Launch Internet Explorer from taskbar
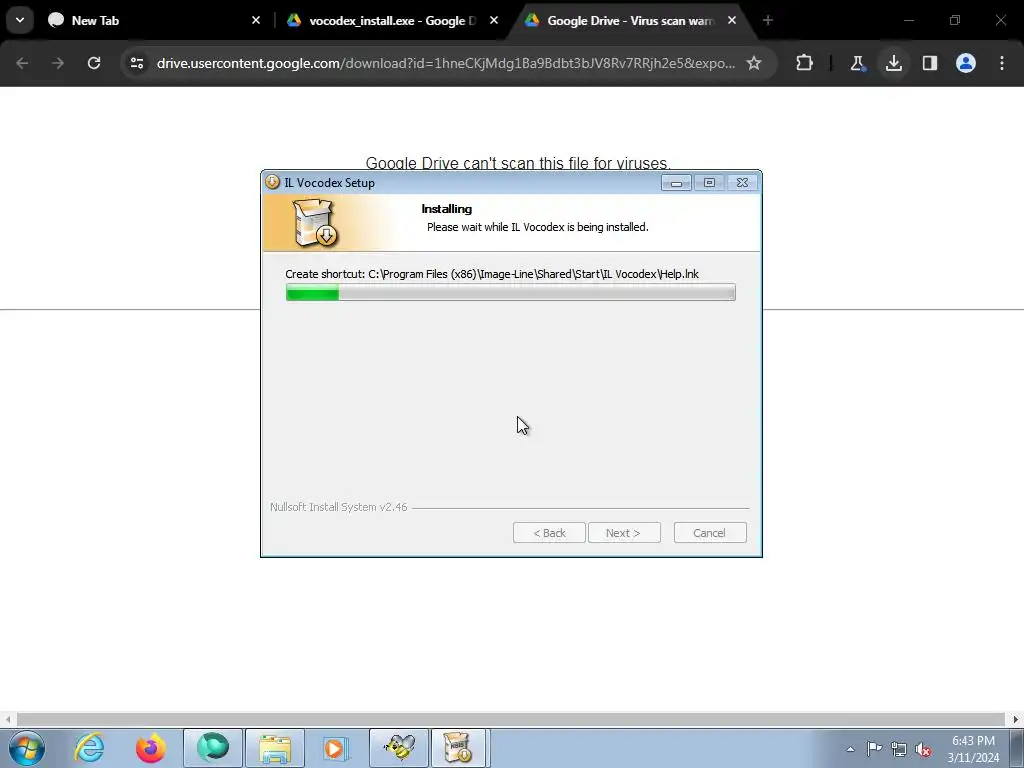Image resolution: width=1024 pixels, height=768 pixels. [89, 748]
